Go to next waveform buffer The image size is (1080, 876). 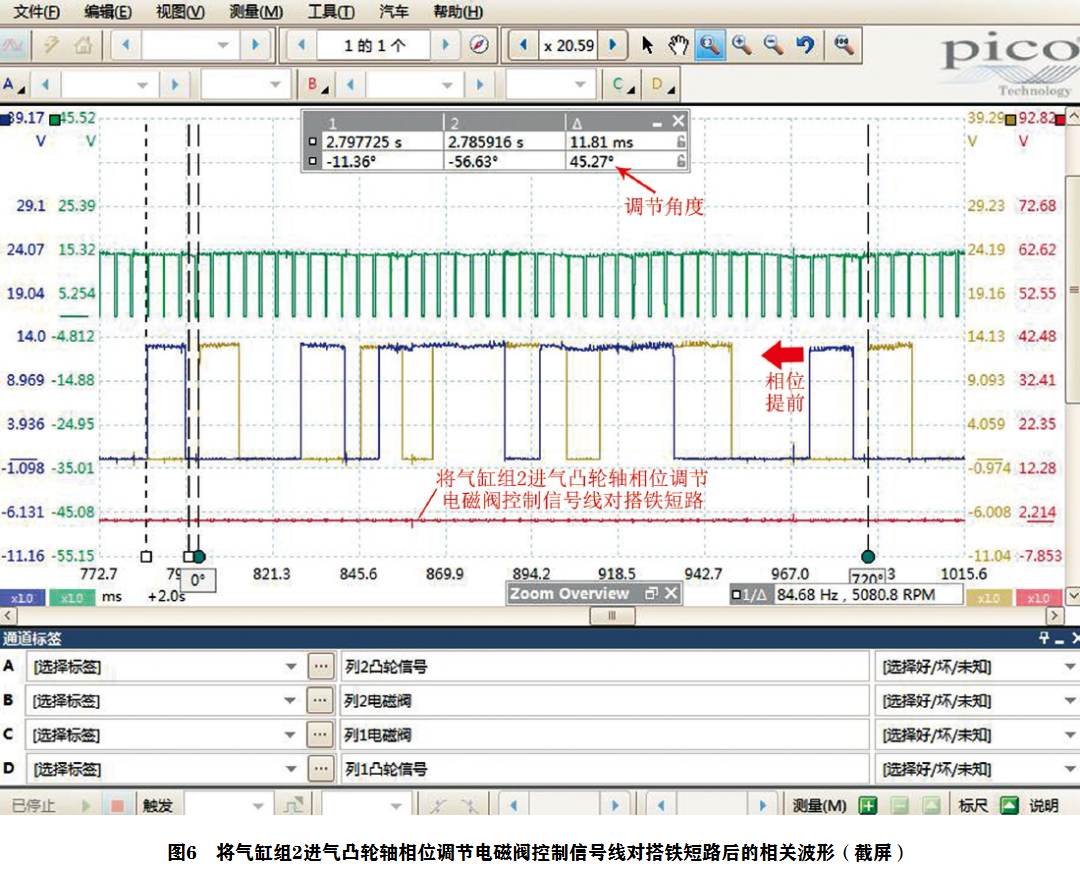[446, 45]
